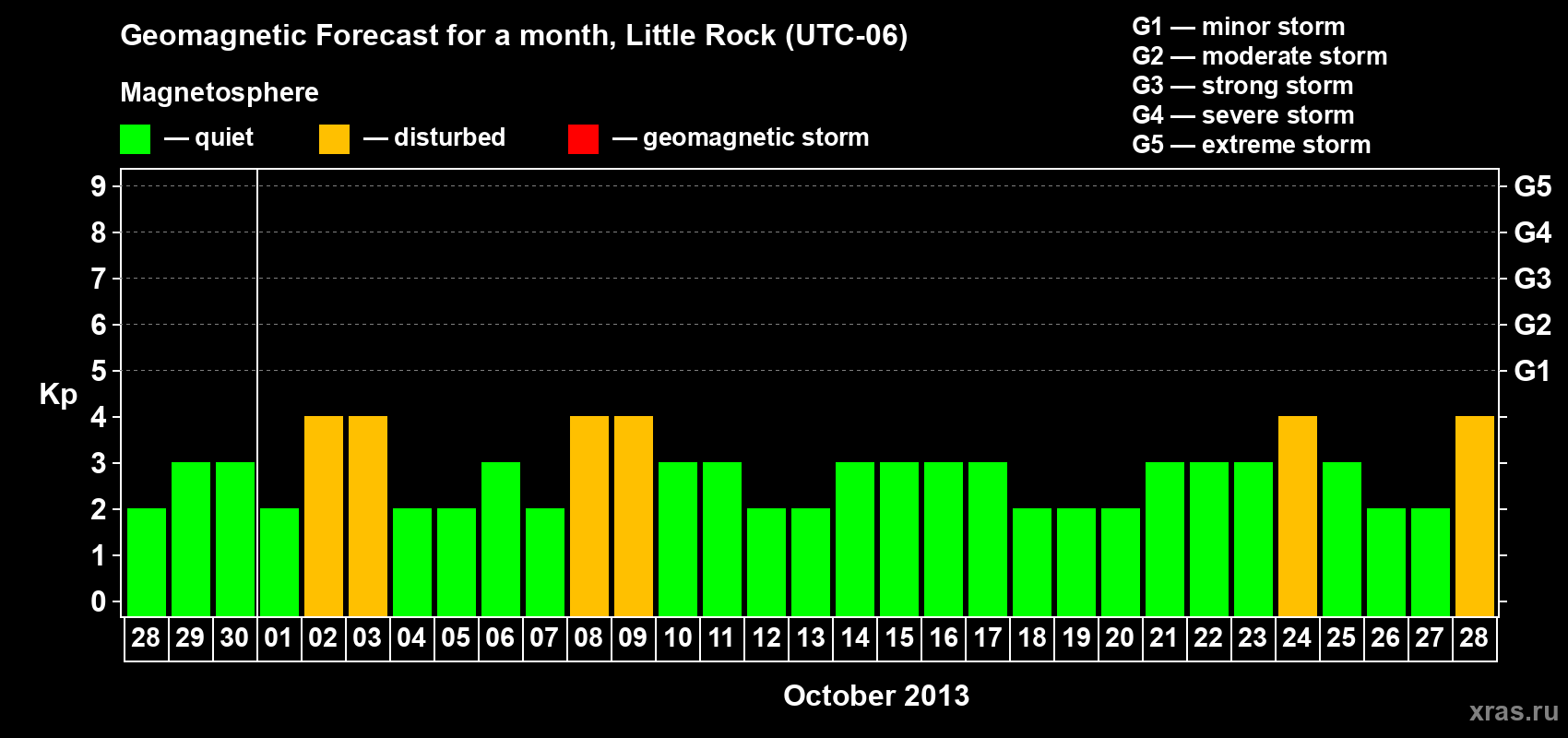
Task: Click the G2 label on right axis
Action: tap(1532, 325)
